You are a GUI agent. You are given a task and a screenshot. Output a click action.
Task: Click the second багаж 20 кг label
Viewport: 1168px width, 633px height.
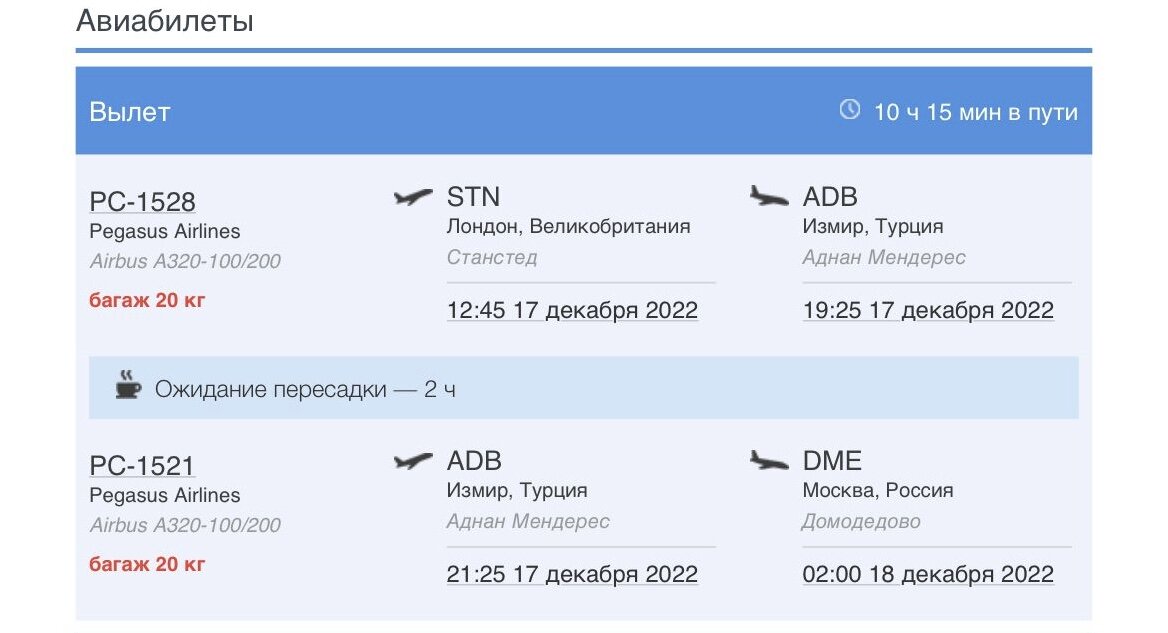[x=147, y=564]
